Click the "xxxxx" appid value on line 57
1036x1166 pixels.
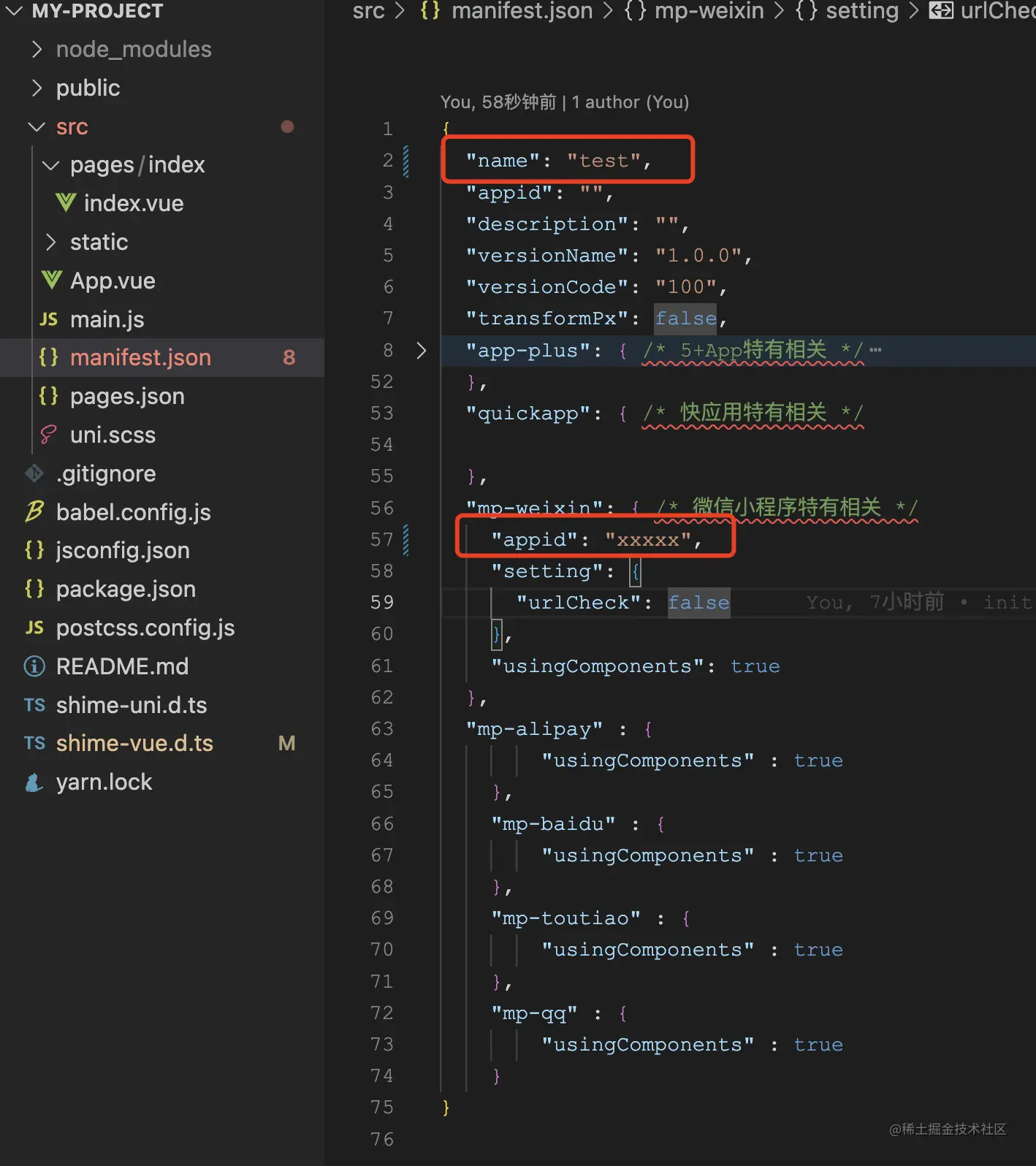click(x=648, y=540)
